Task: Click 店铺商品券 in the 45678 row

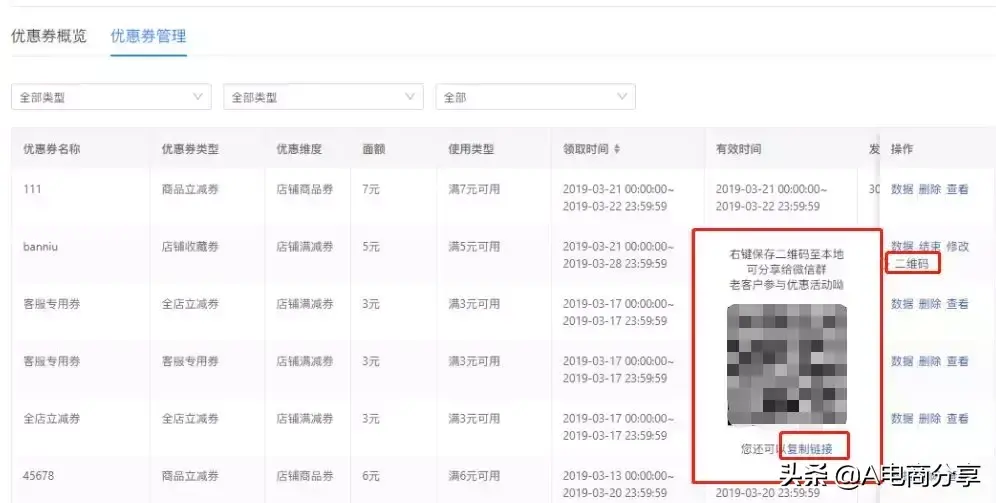Action: click(305, 476)
